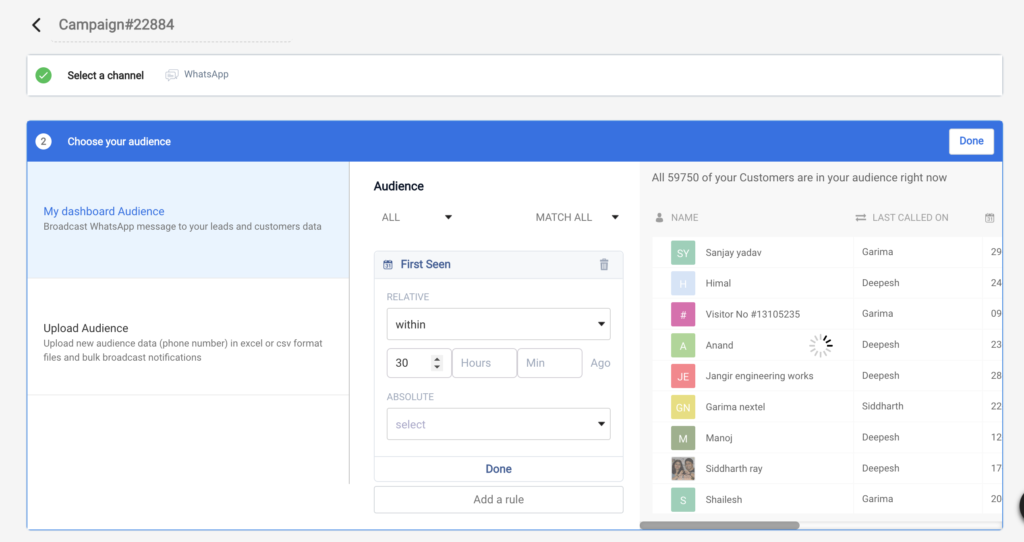Open the Absolute select dropdown
1024x542 pixels.
point(498,424)
